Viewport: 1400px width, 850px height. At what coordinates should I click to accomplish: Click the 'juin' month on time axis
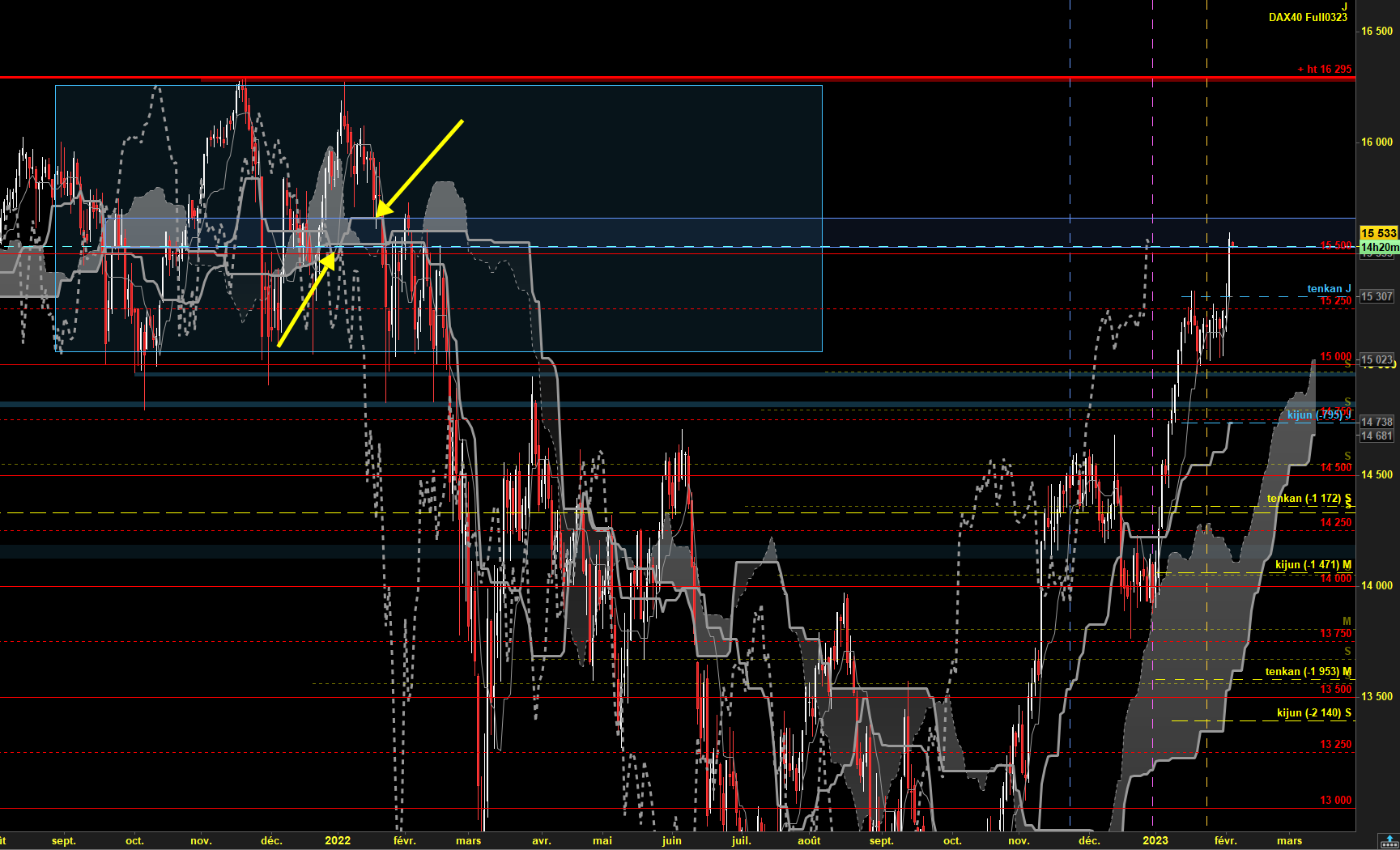tap(672, 840)
